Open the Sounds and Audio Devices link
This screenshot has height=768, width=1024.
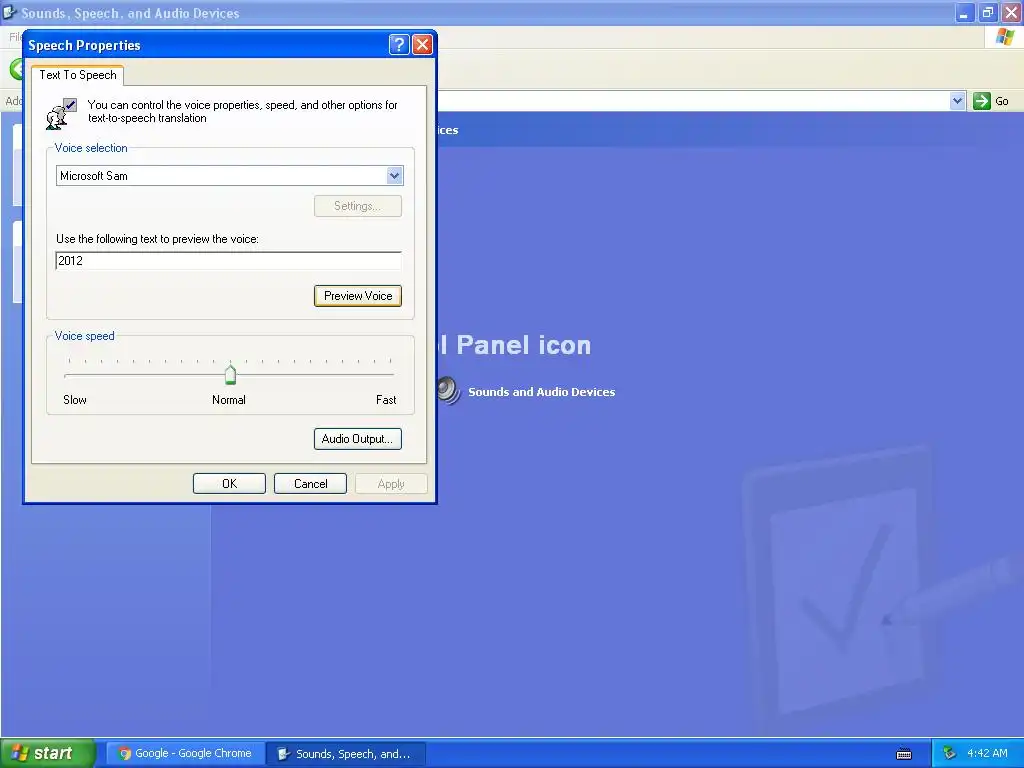pos(541,392)
